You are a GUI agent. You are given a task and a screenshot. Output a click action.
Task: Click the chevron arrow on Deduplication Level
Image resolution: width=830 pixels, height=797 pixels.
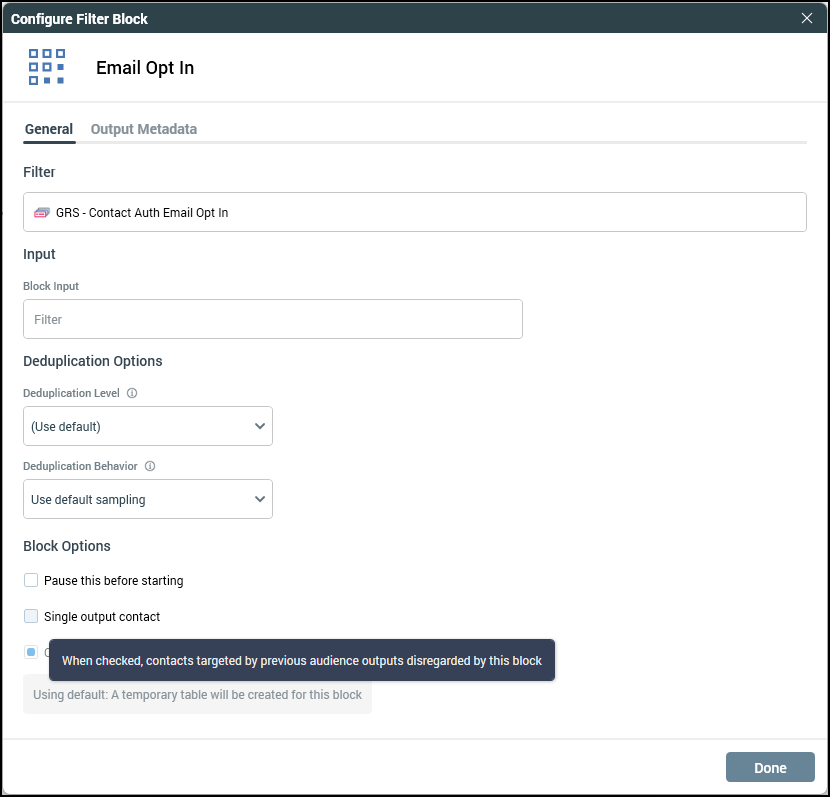260,426
